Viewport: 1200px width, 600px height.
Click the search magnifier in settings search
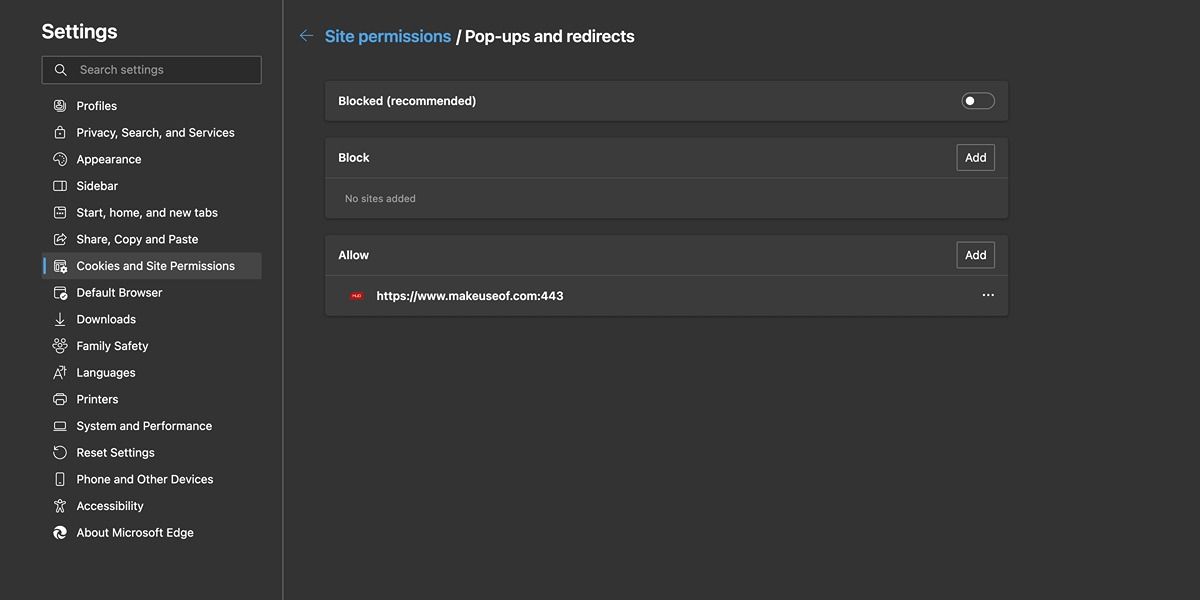(60, 69)
